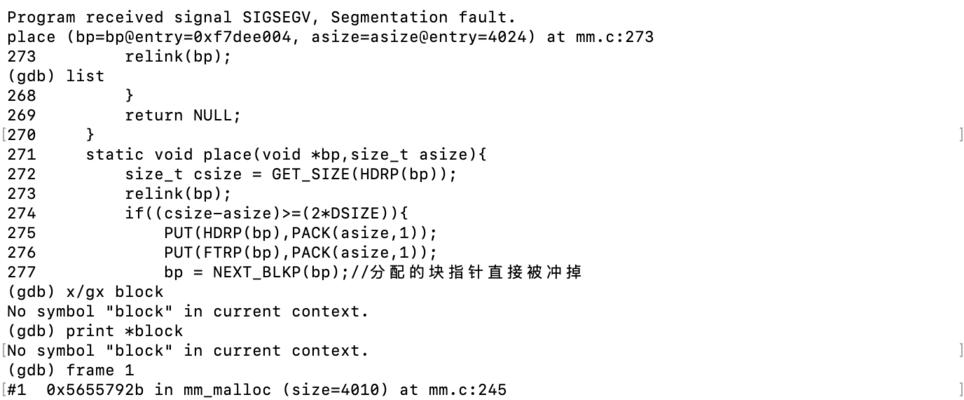Click left bracket beside second 'No symbol' message
Image resolution: width=964 pixels, height=400 pixels.
3,351
